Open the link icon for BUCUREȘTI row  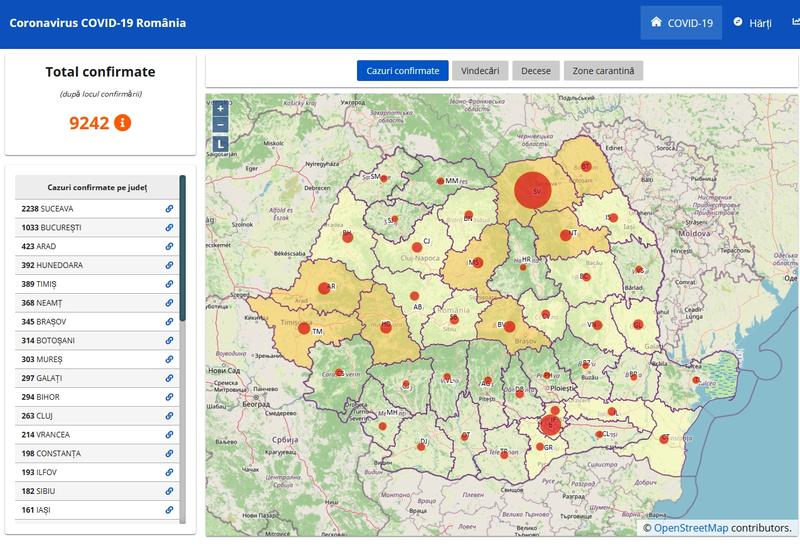pos(170,228)
